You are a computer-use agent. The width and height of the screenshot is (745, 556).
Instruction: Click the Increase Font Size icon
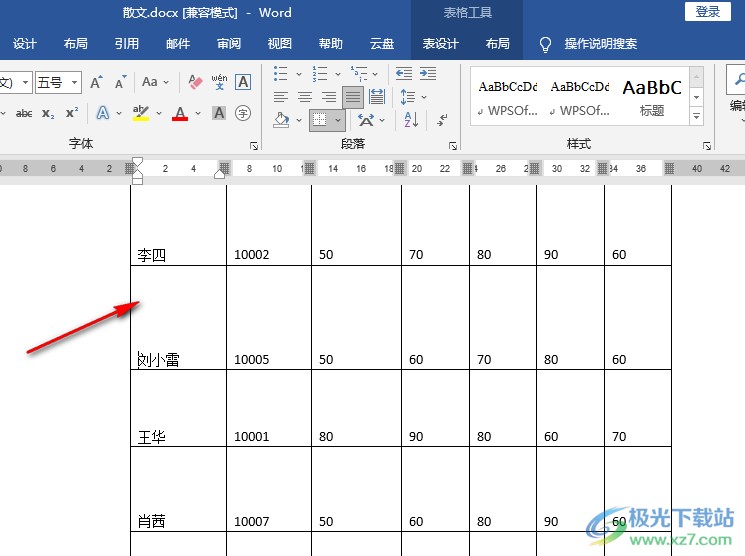click(x=96, y=82)
